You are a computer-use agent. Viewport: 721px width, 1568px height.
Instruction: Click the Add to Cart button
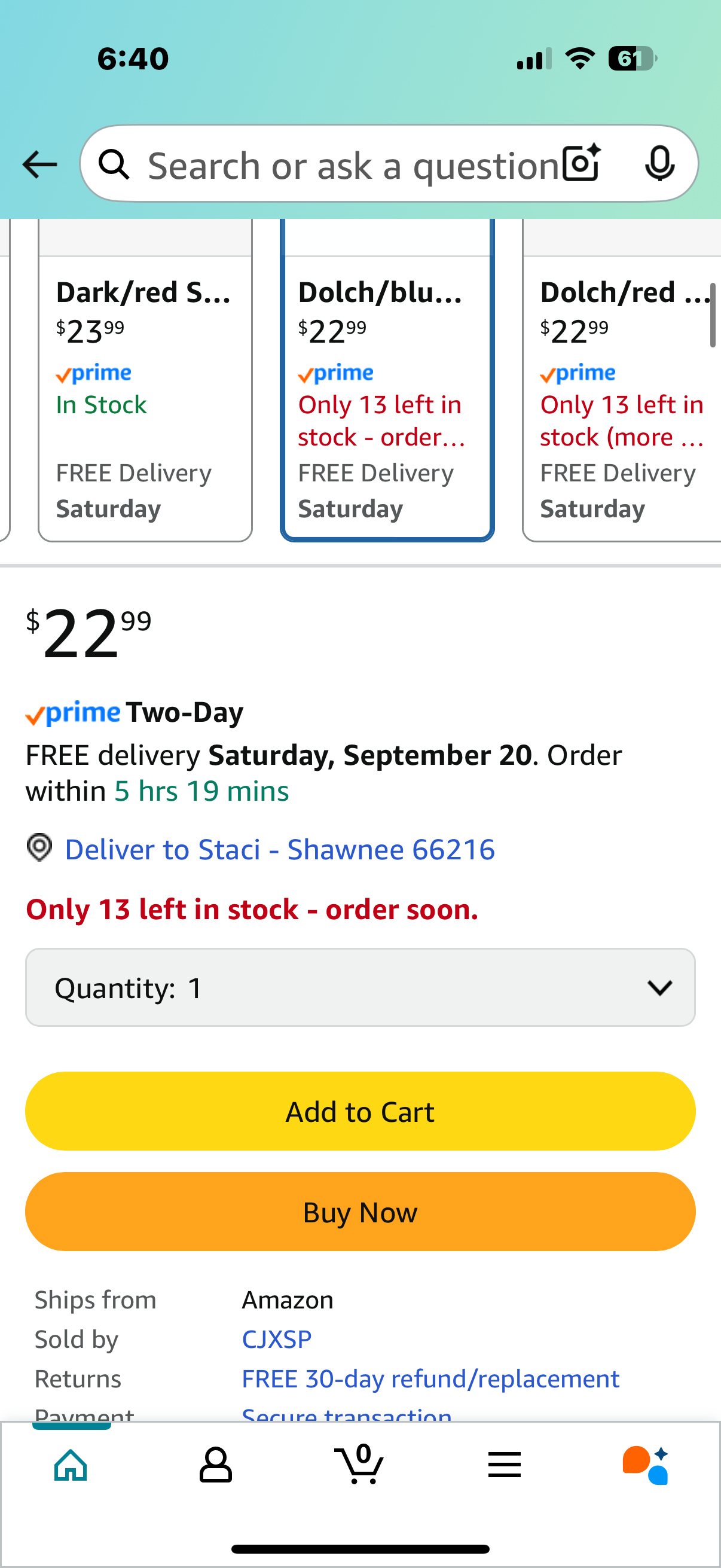pyautogui.click(x=360, y=1112)
